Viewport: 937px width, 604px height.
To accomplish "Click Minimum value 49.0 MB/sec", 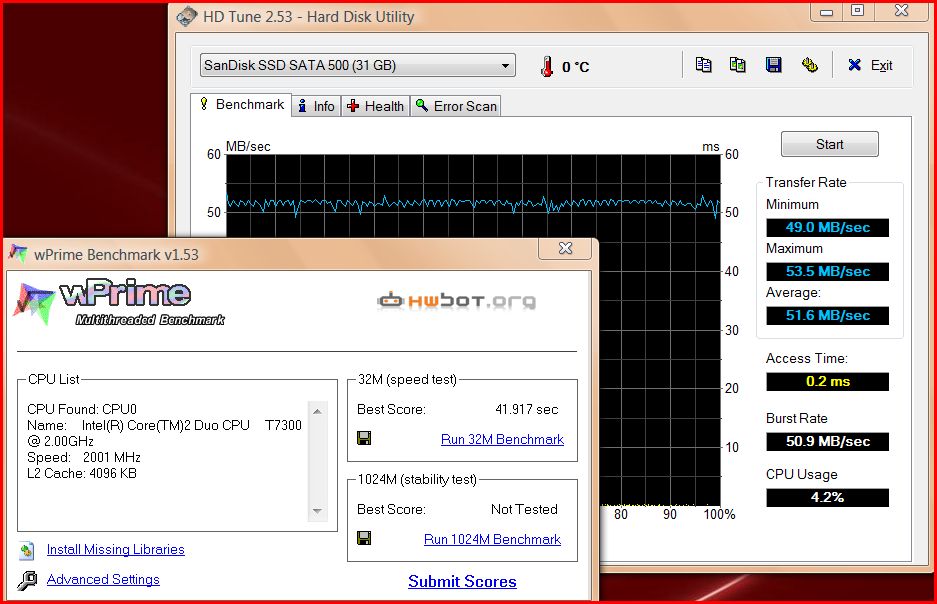I will pyautogui.click(x=828, y=227).
